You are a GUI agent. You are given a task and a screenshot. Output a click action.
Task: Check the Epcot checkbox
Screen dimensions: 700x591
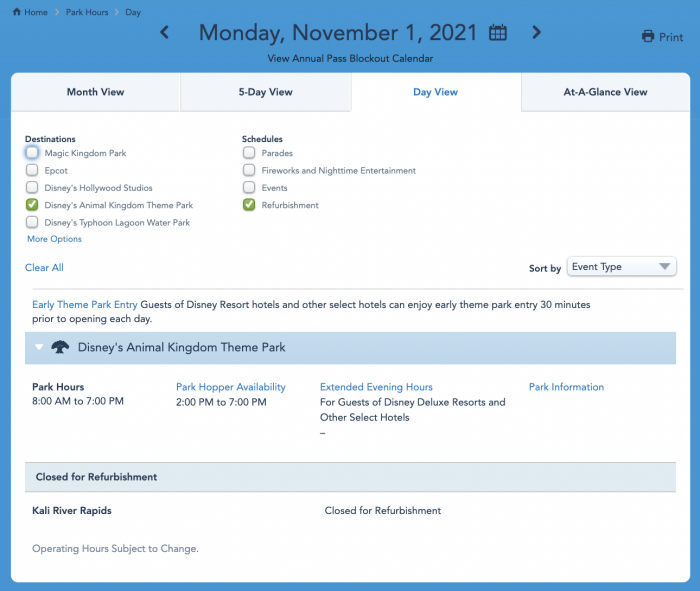(32, 170)
